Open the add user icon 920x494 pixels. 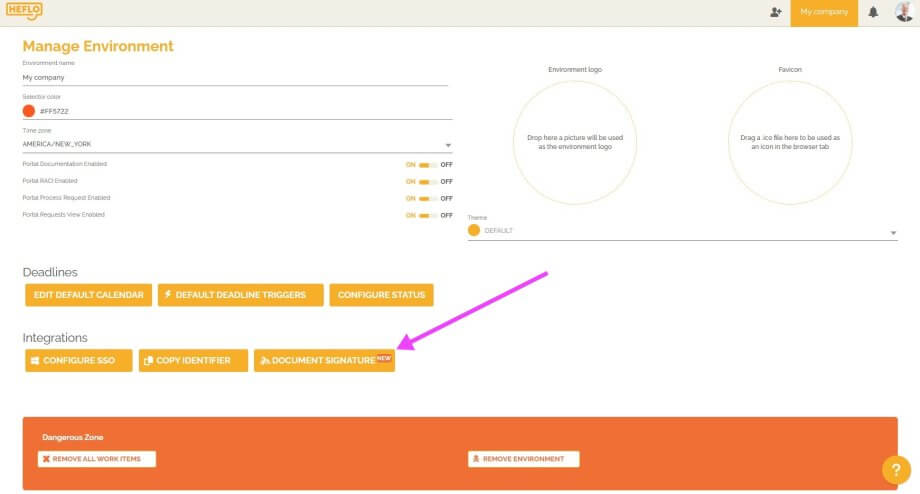tap(776, 12)
